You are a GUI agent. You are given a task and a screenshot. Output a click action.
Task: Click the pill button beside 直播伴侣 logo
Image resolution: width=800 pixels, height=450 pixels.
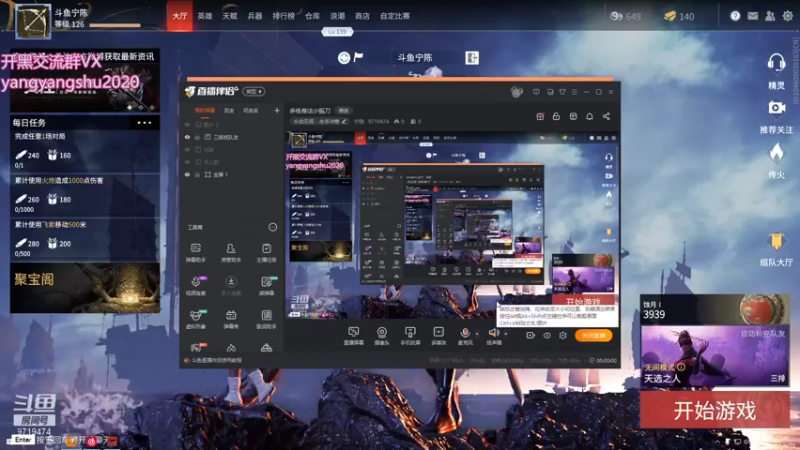tap(254, 91)
